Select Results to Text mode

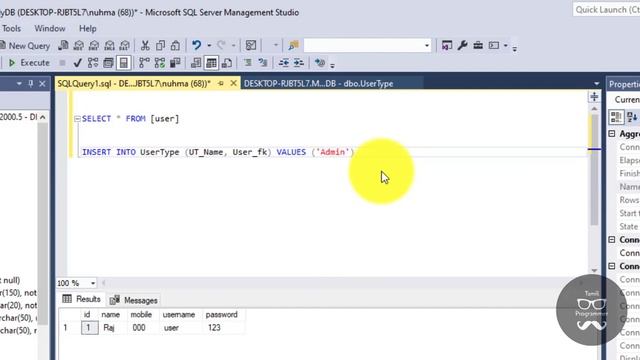pos(196,63)
